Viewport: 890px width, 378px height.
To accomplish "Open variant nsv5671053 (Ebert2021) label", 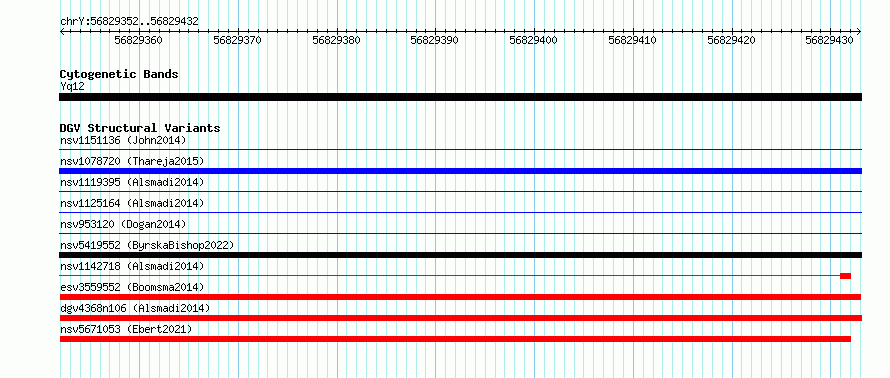I will tap(126, 329).
